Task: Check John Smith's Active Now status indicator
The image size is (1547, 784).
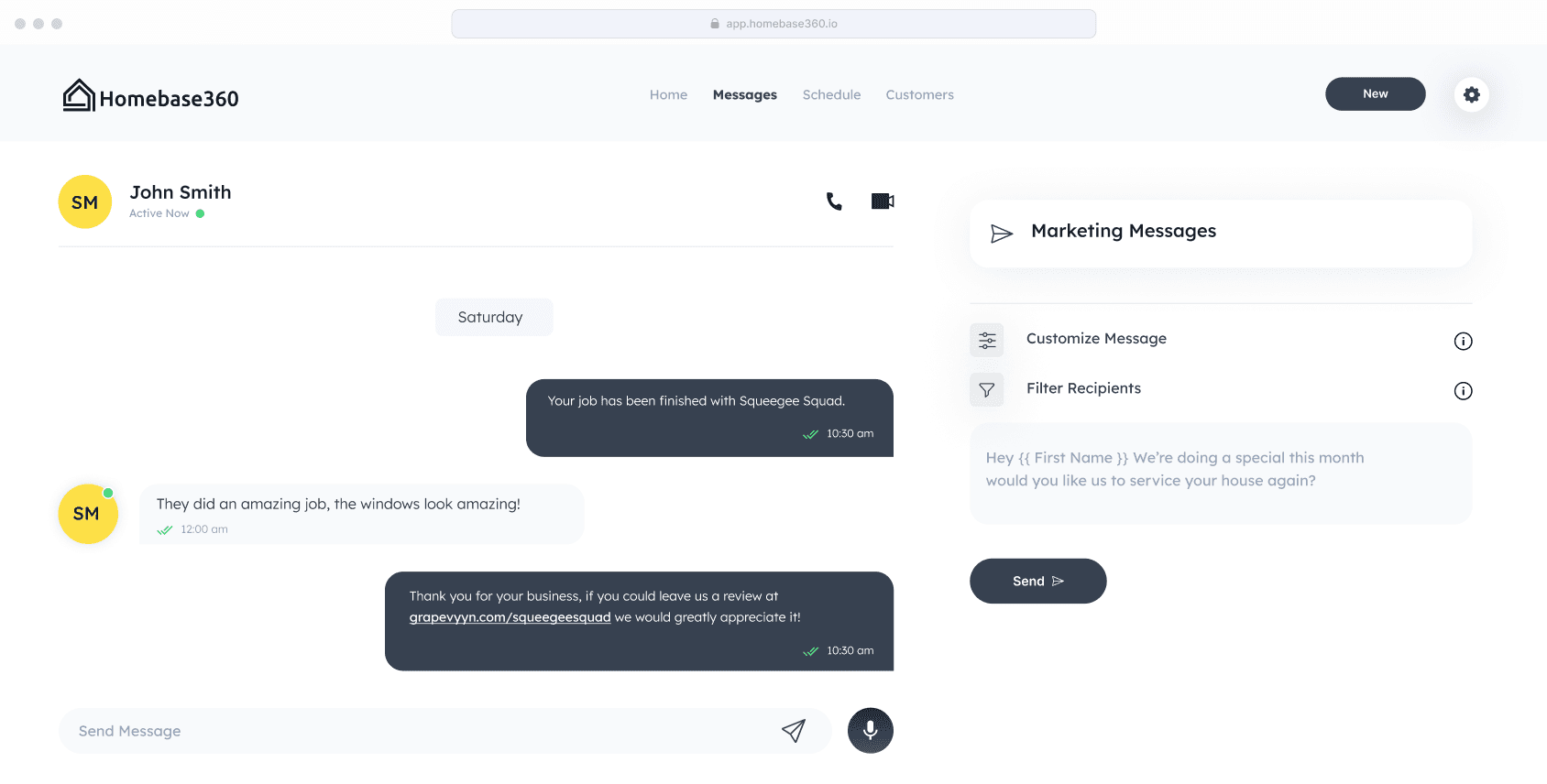Action: pyautogui.click(x=201, y=212)
